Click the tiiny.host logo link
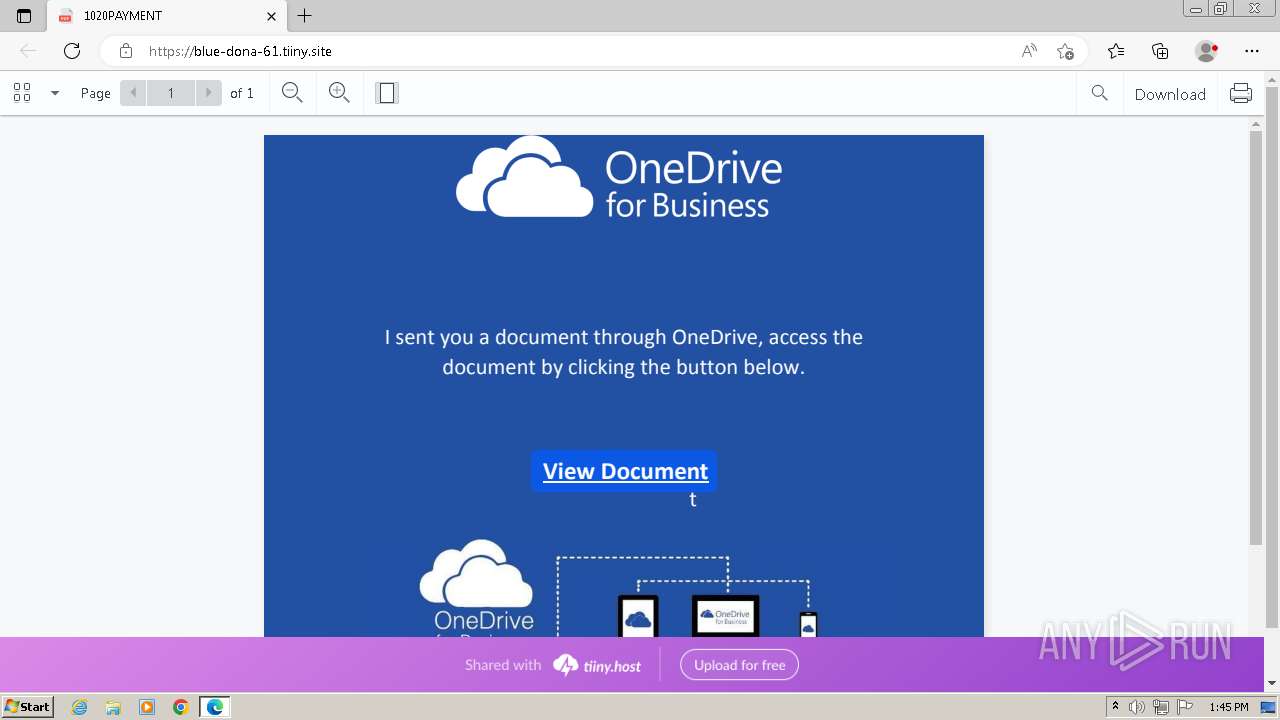The image size is (1280, 720). [597, 665]
